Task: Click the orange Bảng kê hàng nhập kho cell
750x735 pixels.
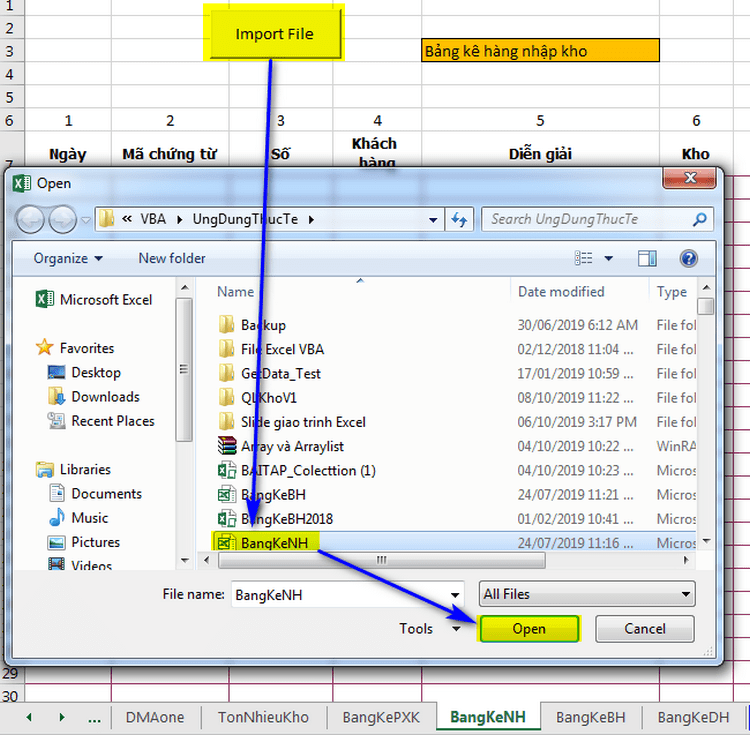Action: (540, 51)
